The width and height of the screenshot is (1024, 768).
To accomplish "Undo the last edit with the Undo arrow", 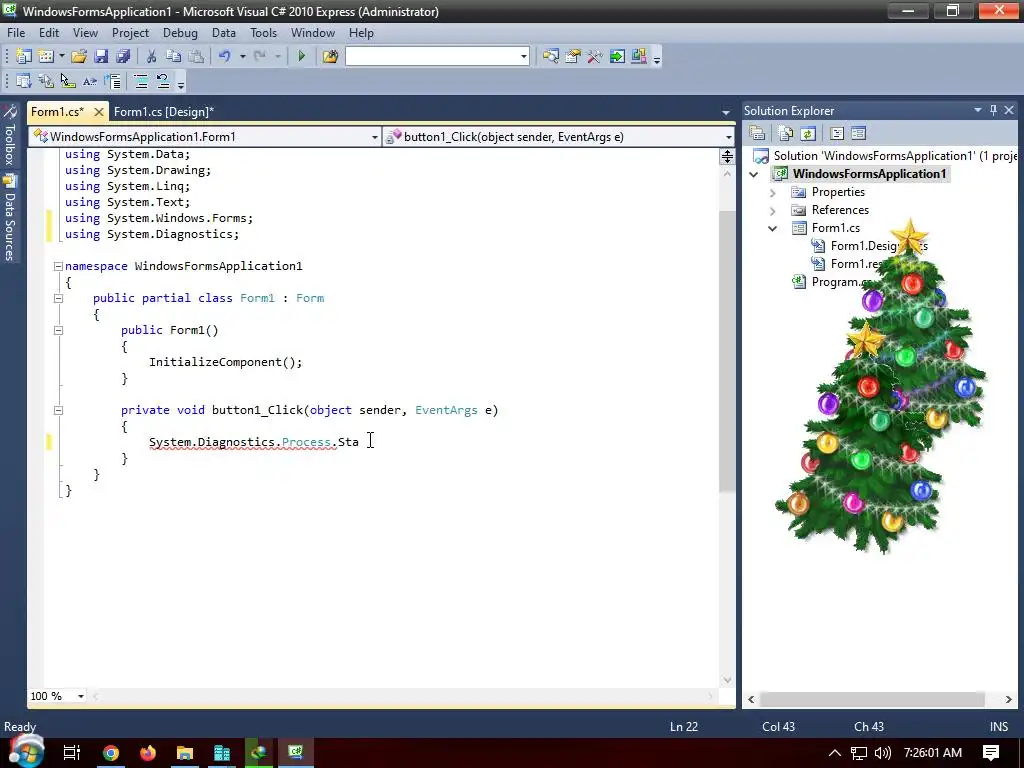I will [225, 56].
